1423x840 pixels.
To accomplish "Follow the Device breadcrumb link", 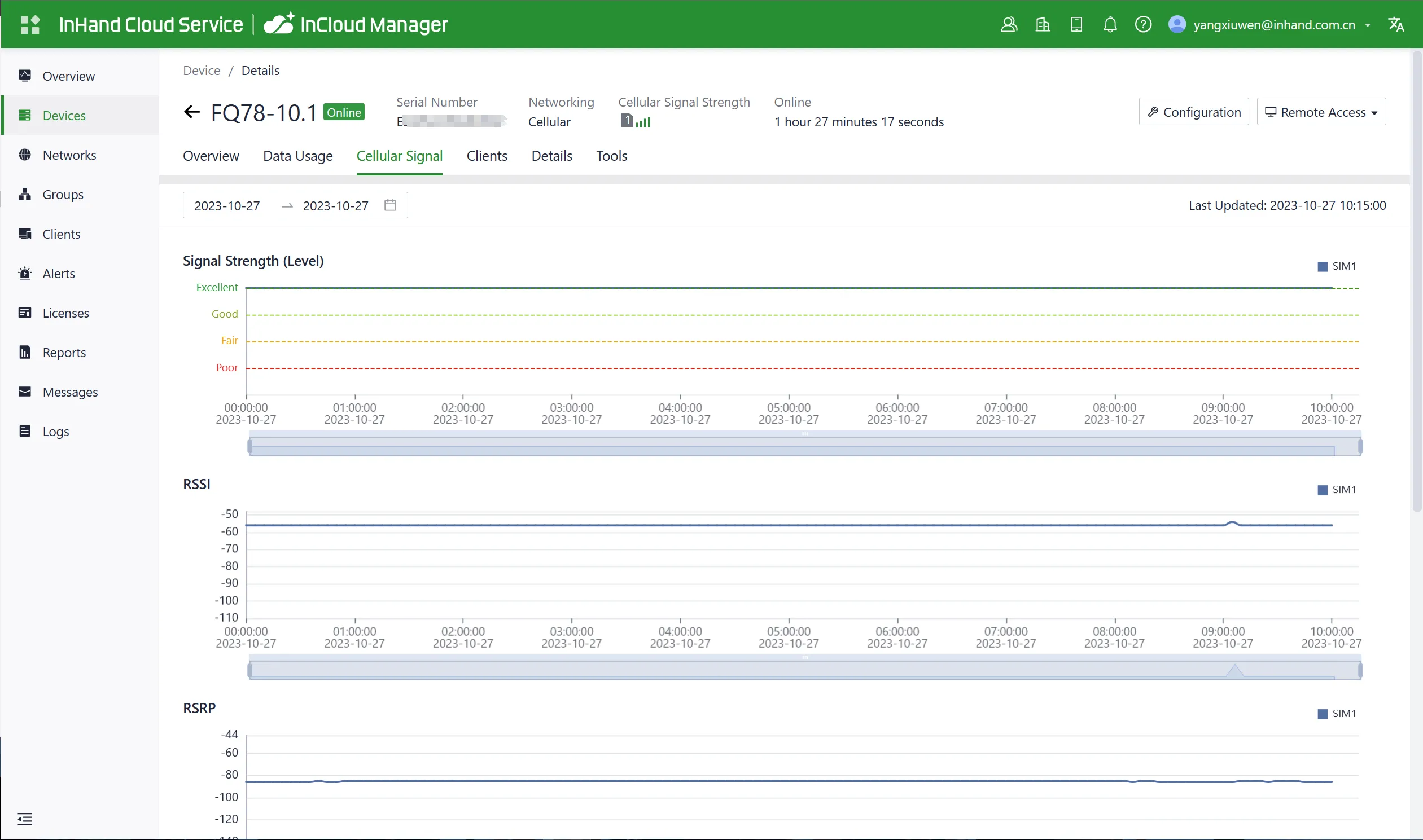I will [202, 70].
